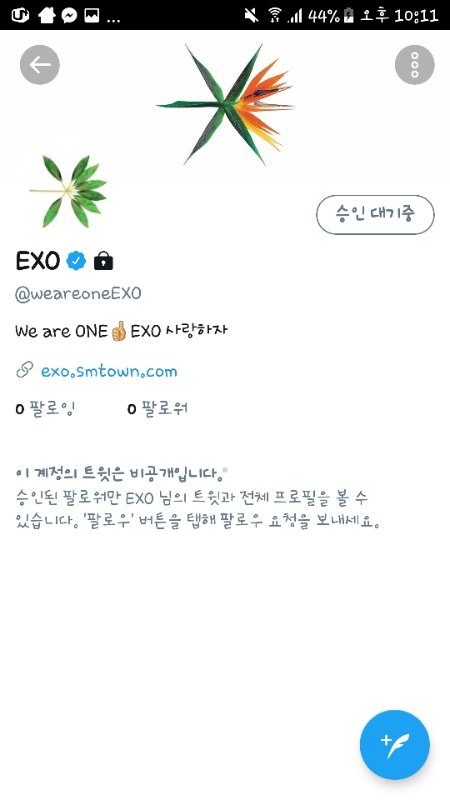
Task: Open the exo.smtown.com link
Action: click(x=109, y=371)
